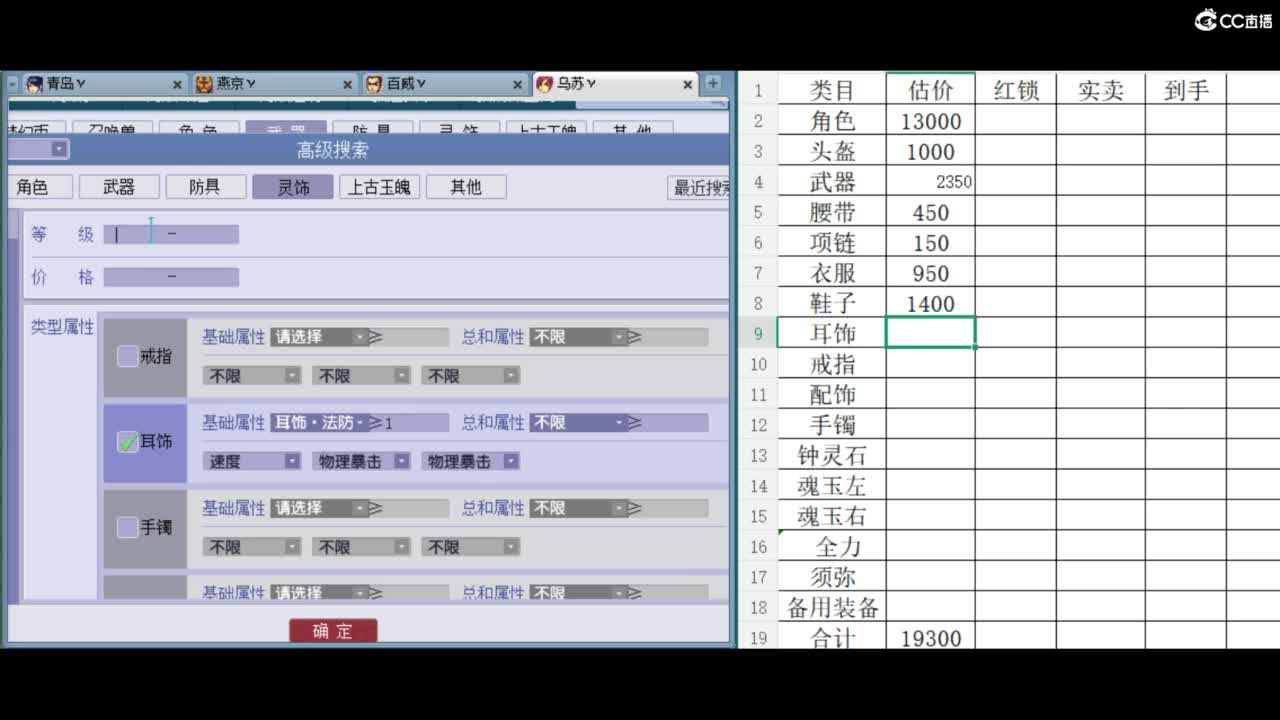Click the red 确定 confirm button
The height and width of the screenshot is (720, 1280).
pyautogui.click(x=333, y=630)
